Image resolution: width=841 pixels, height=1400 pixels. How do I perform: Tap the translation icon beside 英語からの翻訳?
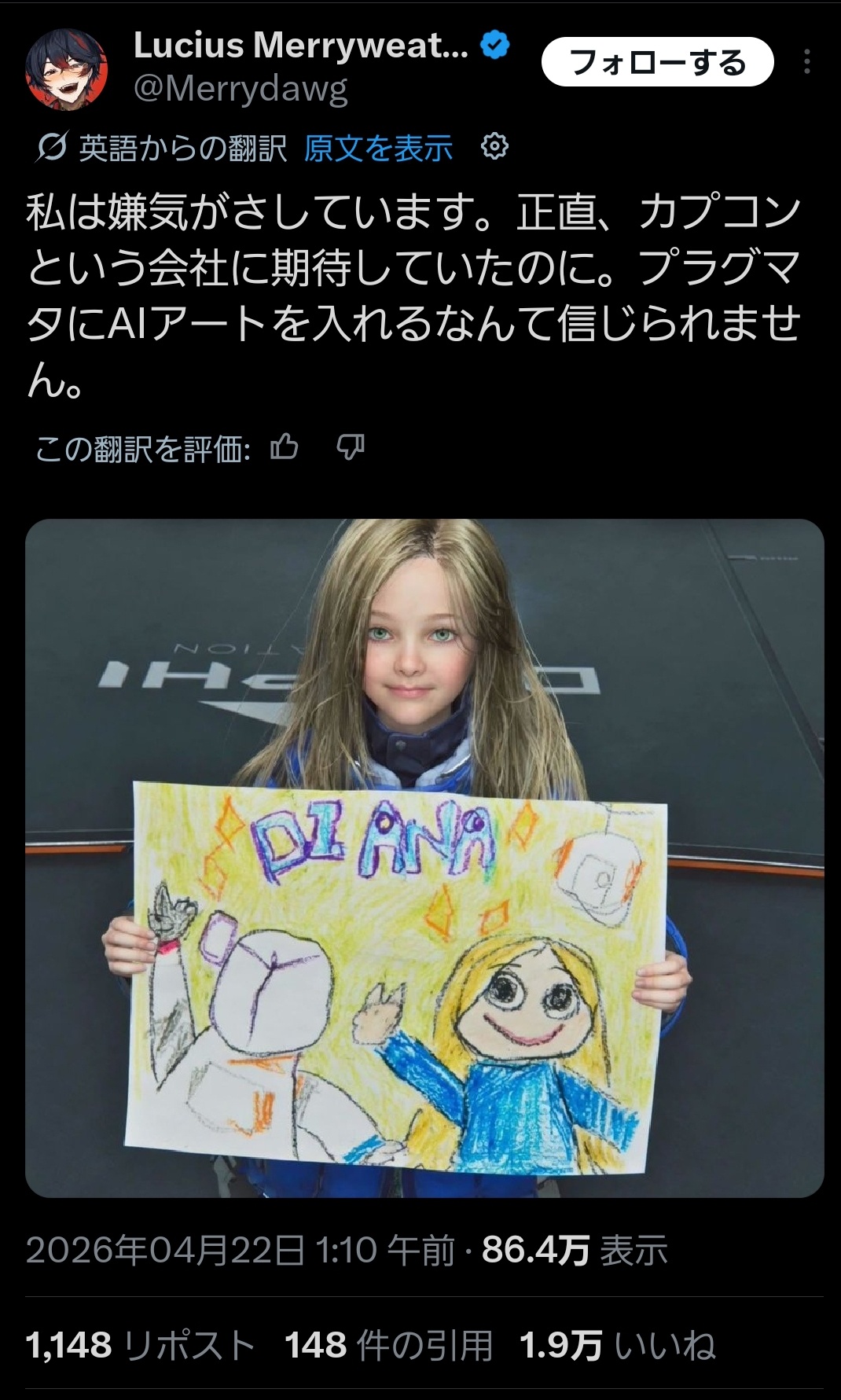coord(51,147)
